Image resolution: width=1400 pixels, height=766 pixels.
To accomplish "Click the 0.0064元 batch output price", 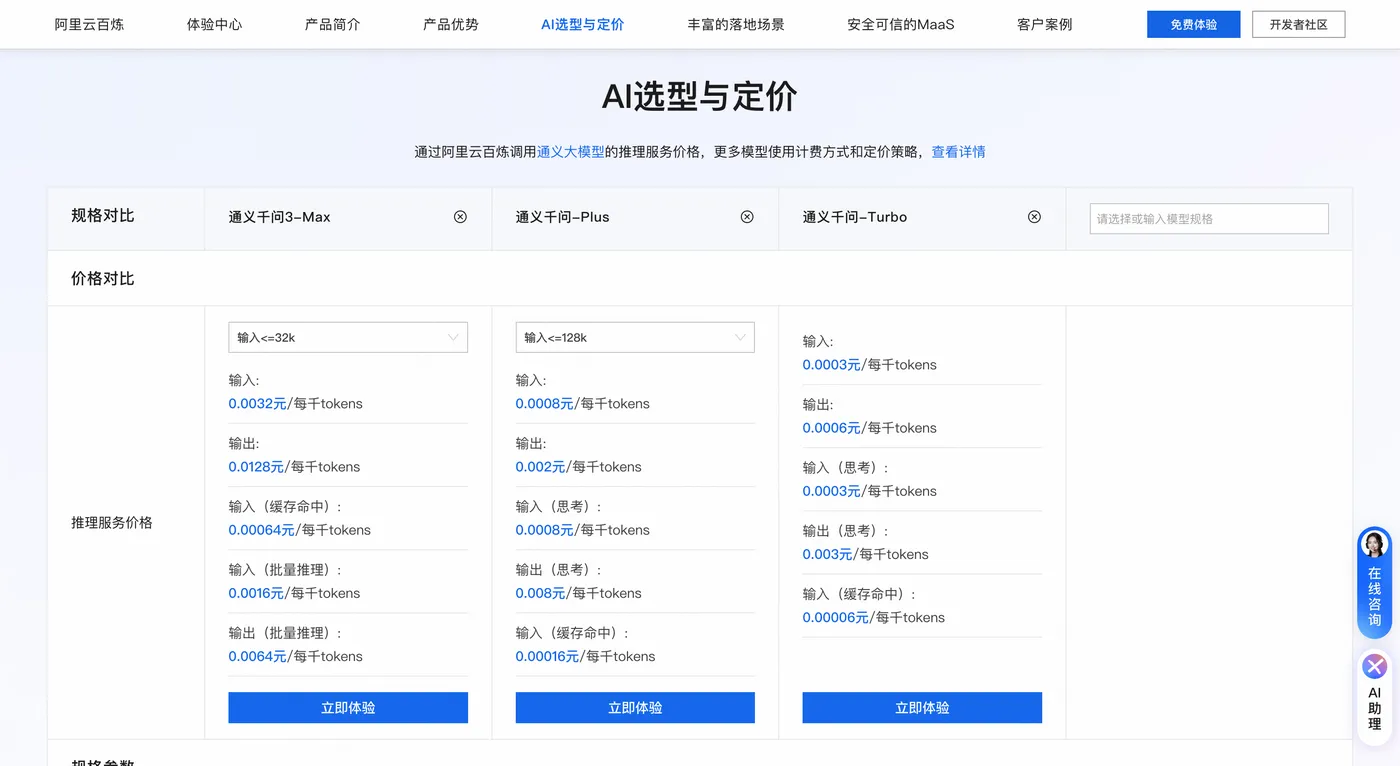I will point(258,656).
